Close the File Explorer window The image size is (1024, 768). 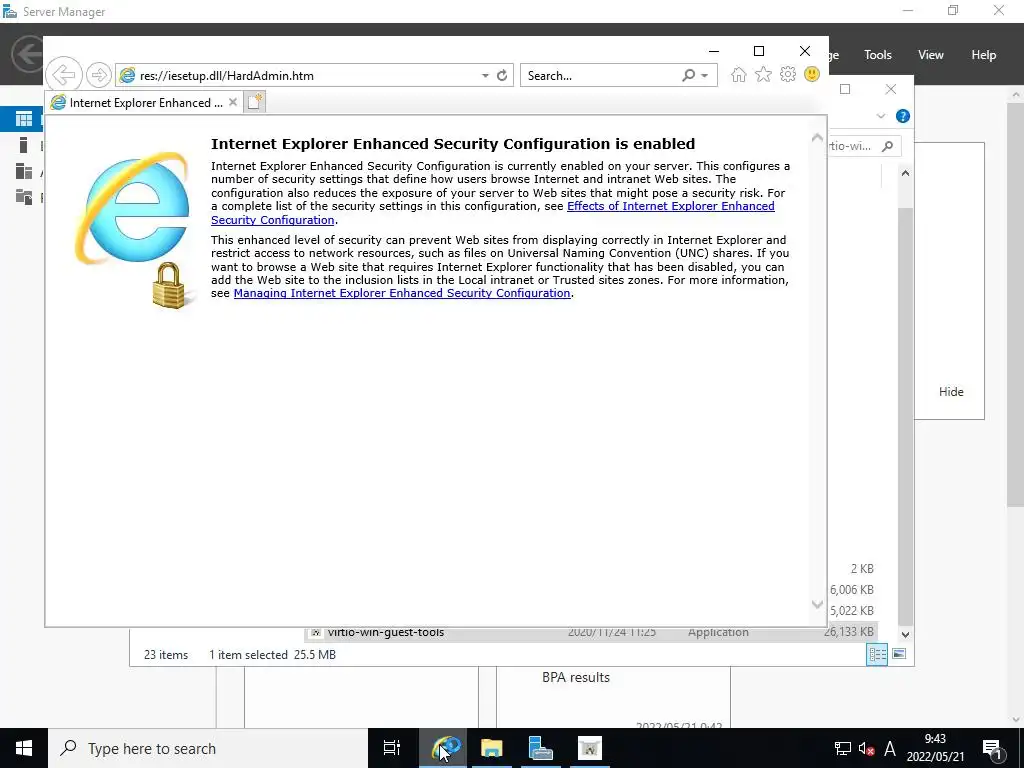(891, 89)
